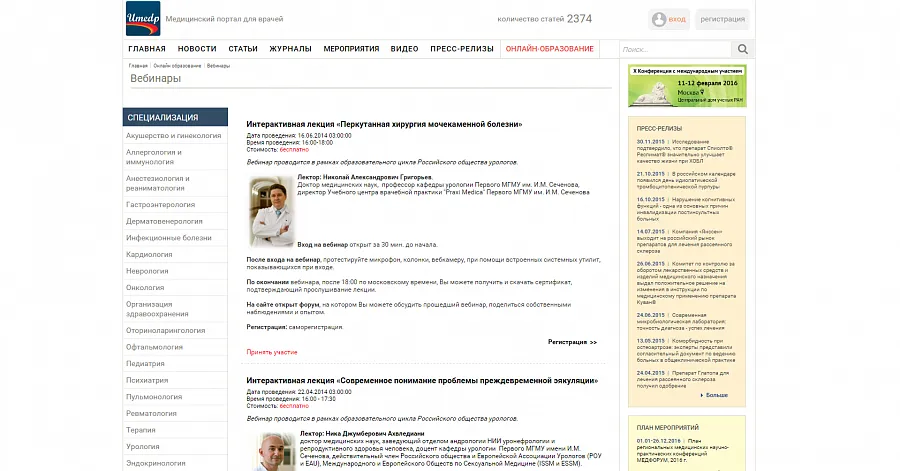Open the СТАТЬИ menu item
The width and height of the screenshot is (900, 471).
pyautogui.click(x=243, y=49)
